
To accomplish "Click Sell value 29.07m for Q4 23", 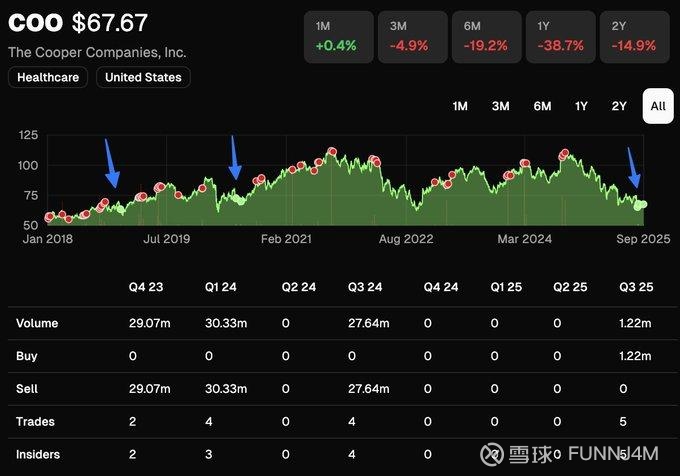I will point(150,389).
